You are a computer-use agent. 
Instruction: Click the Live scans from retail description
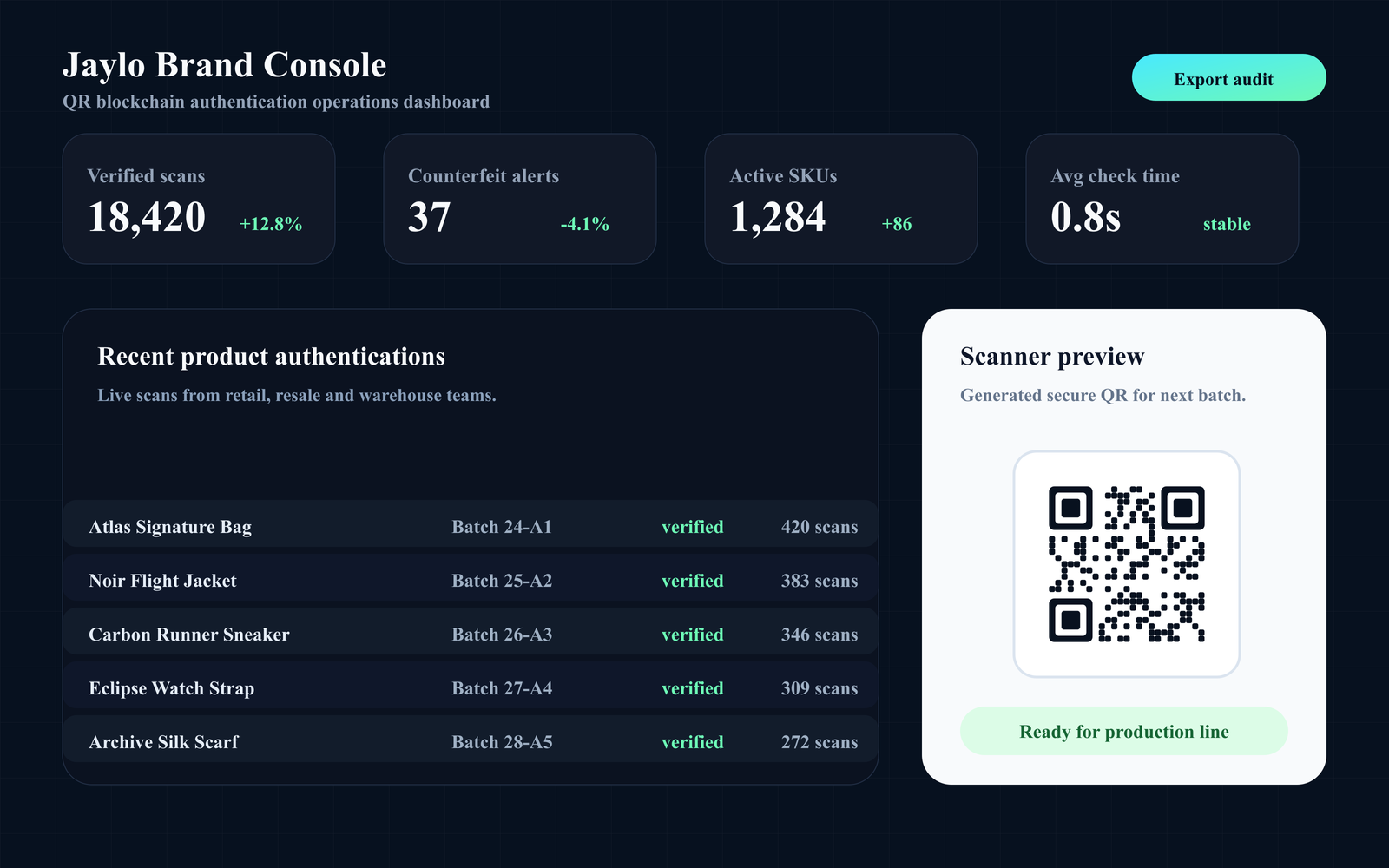pos(297,395)
